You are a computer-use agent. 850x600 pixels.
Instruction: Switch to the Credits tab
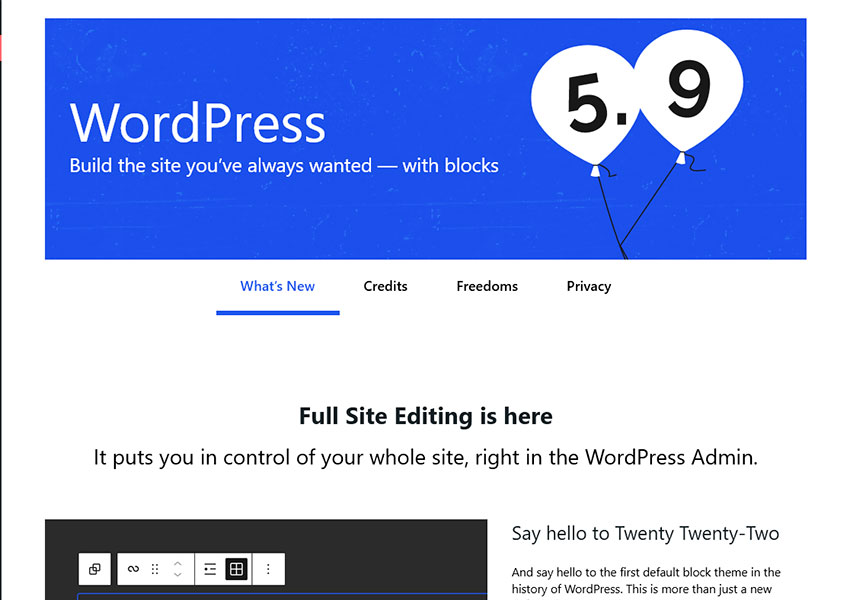(x=385, y=286)
